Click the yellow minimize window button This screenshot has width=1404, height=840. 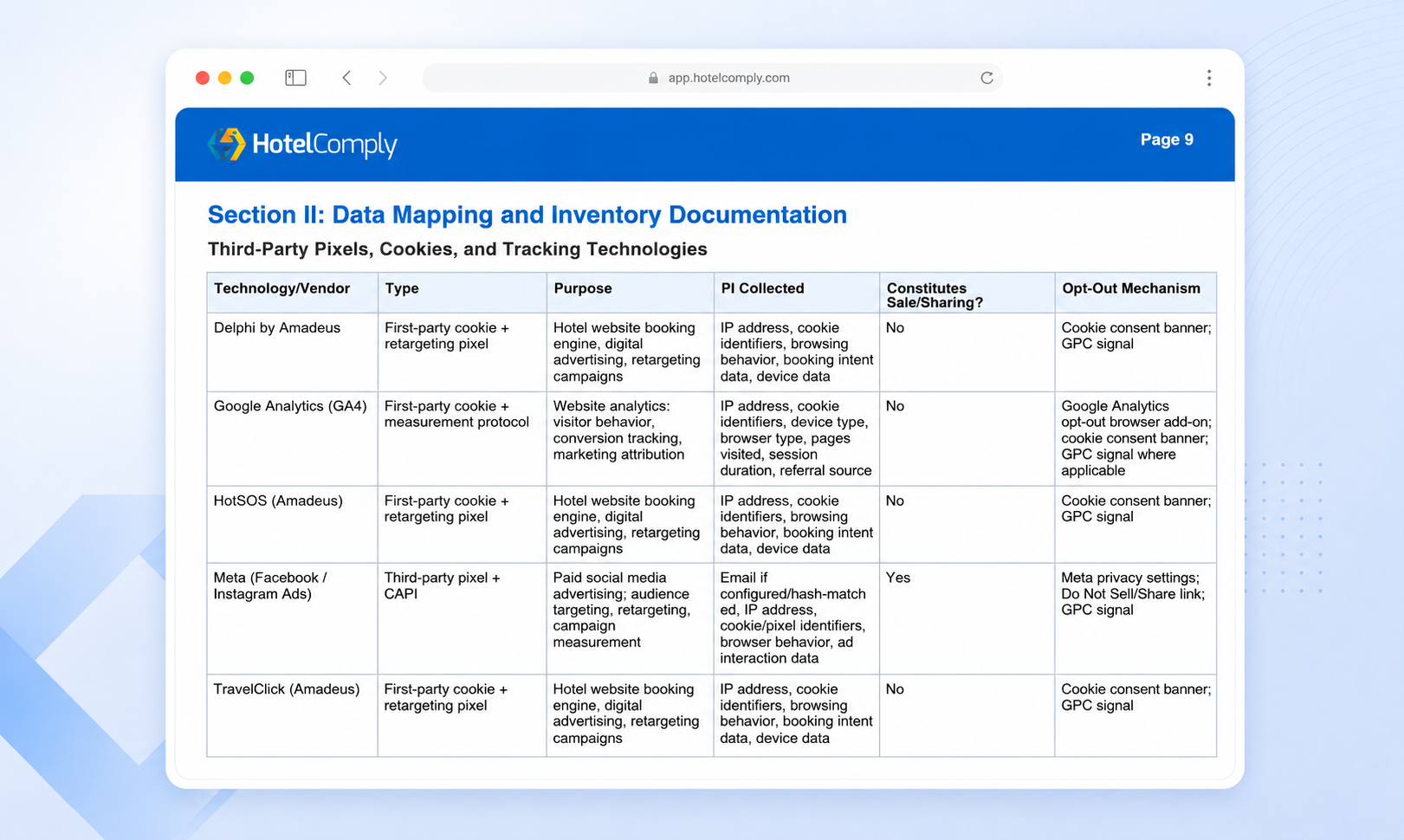point(224,78)
